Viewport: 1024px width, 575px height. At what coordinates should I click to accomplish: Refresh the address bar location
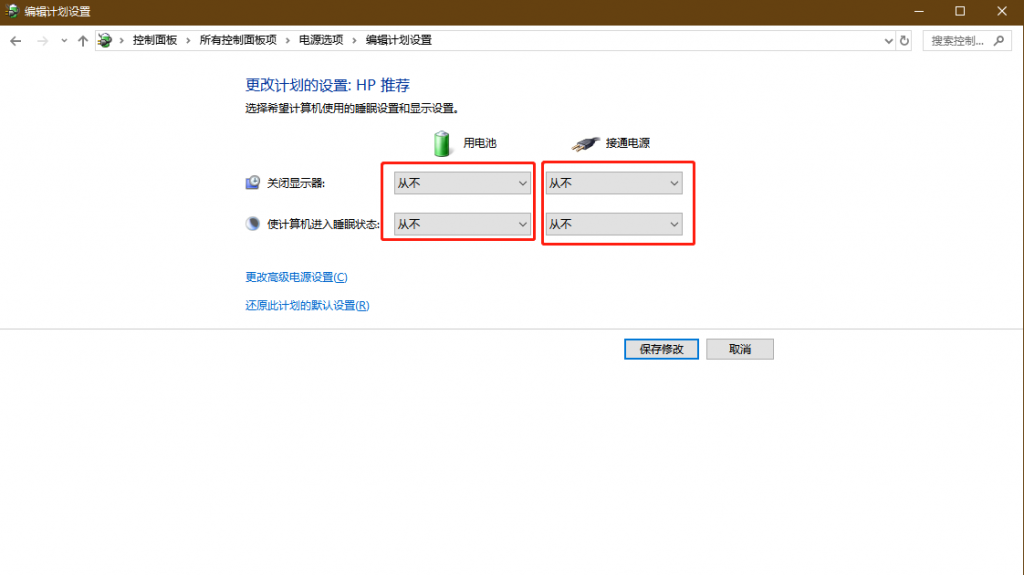pos(905,41)
